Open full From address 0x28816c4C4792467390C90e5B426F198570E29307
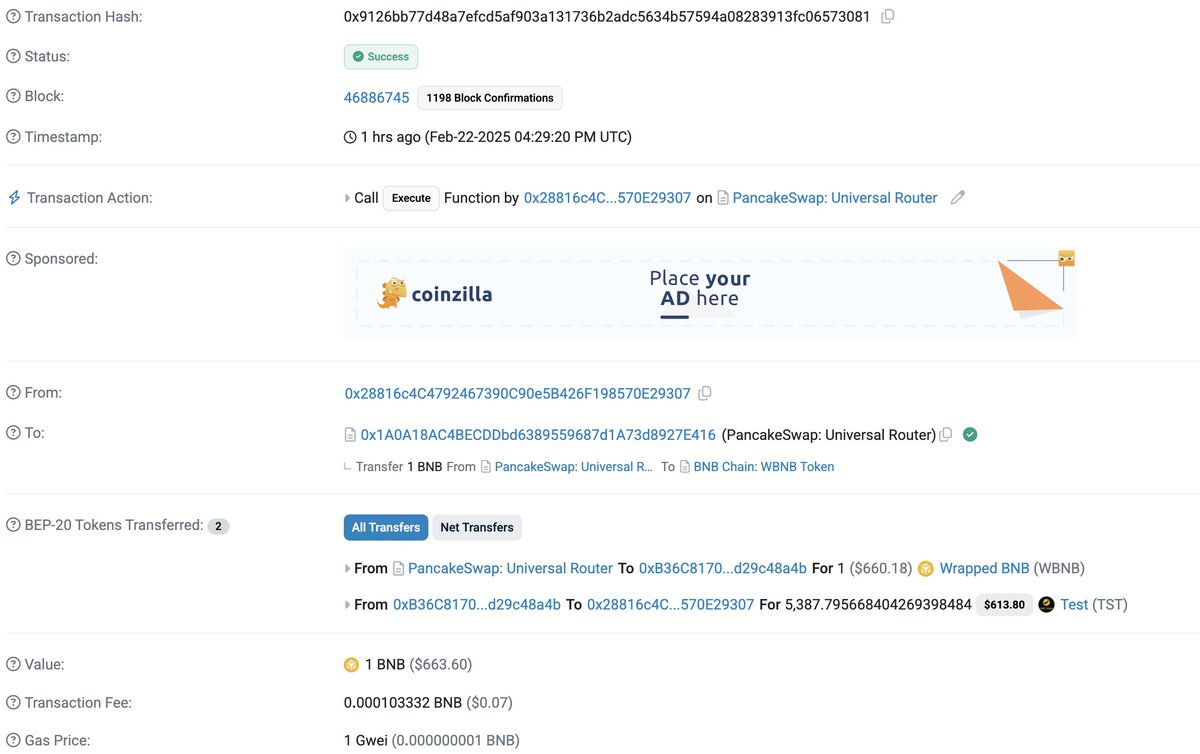The image size is (1200, 754). [517, 393]
